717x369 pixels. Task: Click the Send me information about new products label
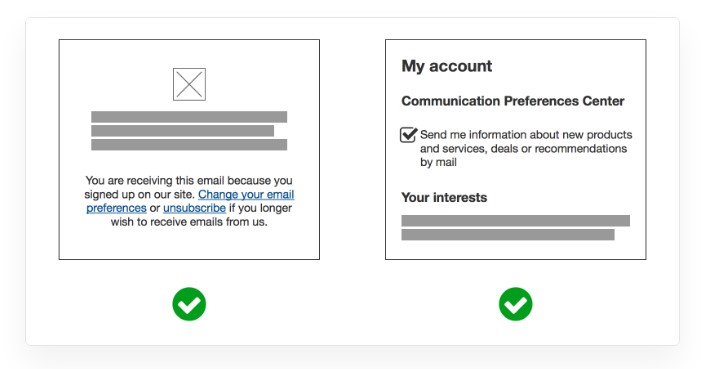point(526,149)
